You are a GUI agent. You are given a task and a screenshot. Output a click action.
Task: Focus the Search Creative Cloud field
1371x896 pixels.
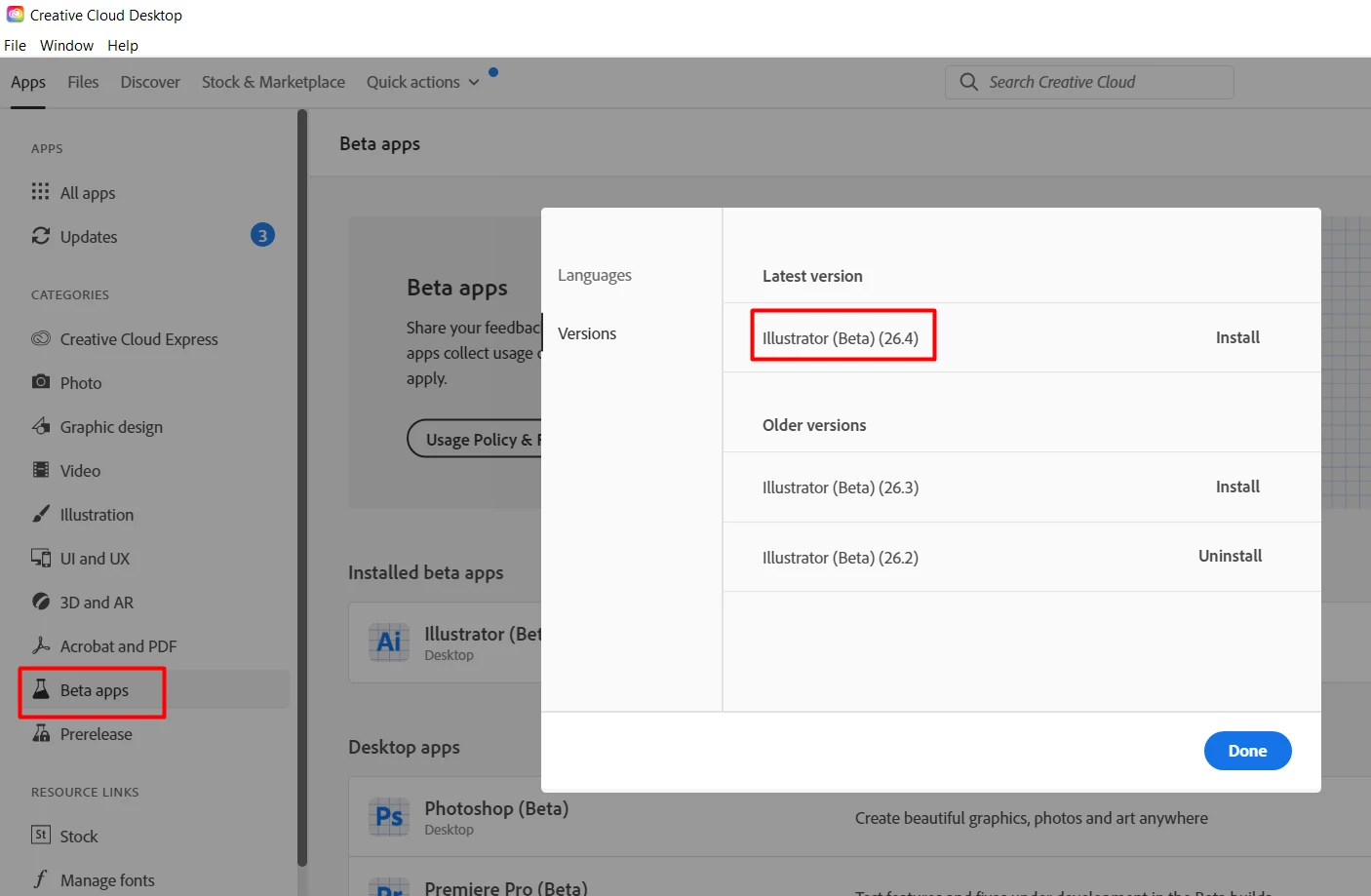point(1089,82)
